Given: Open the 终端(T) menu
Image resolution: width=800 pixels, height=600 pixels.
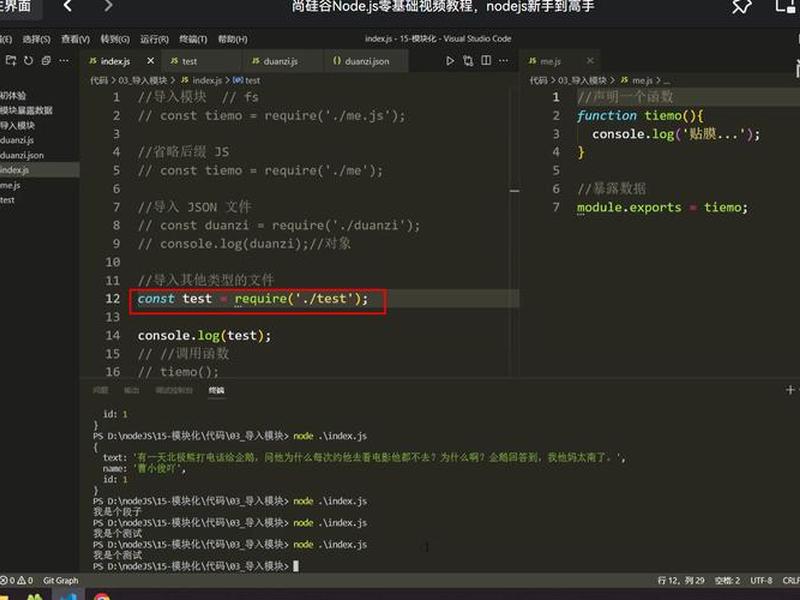Looking at the screenshot, I should [193, 39].
